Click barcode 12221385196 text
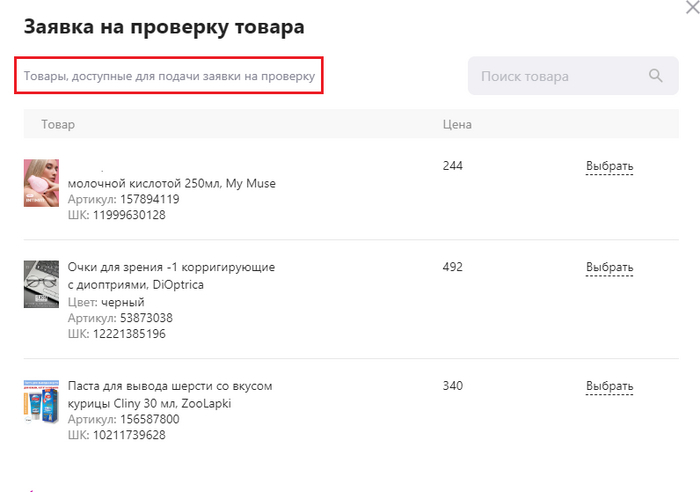The width and height of the screenshot is (700, 492). click(129, 334)
